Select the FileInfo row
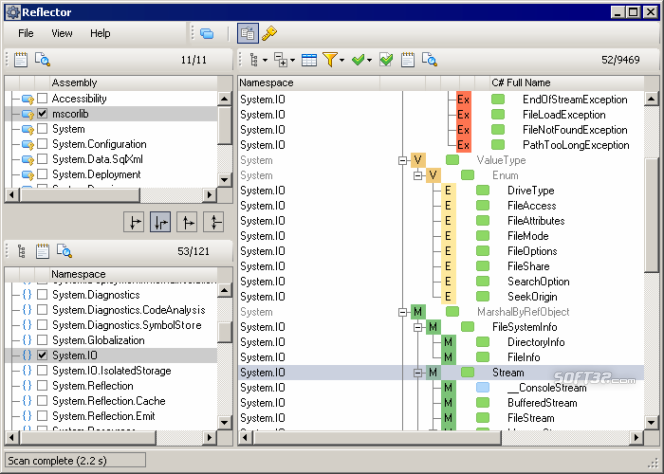 tap(441, 357)
